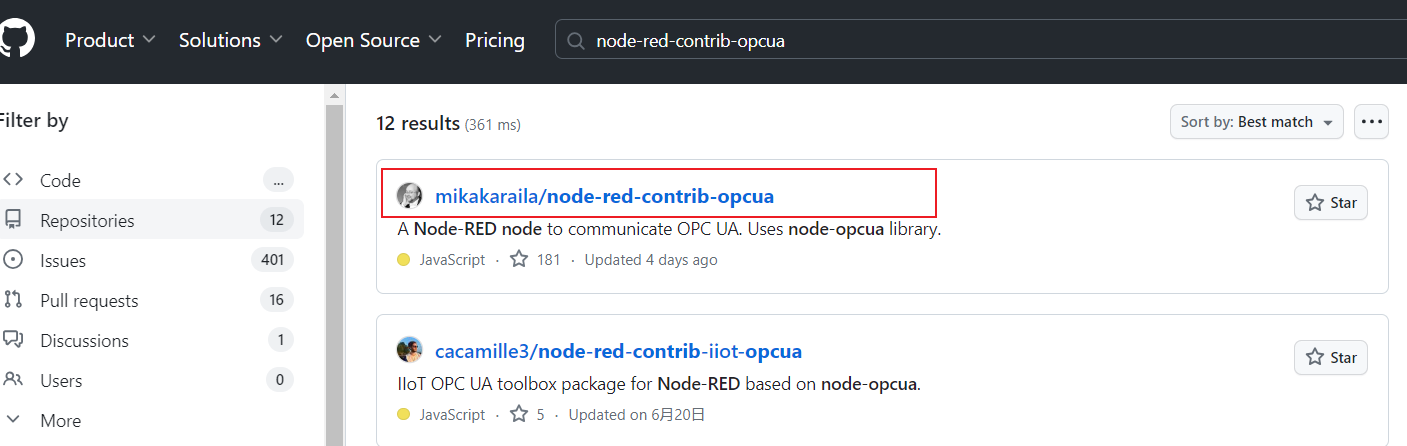
Task: Open mikakaraila/node-red-contrib-opcua repository link
Action: (x=604, y=196)
